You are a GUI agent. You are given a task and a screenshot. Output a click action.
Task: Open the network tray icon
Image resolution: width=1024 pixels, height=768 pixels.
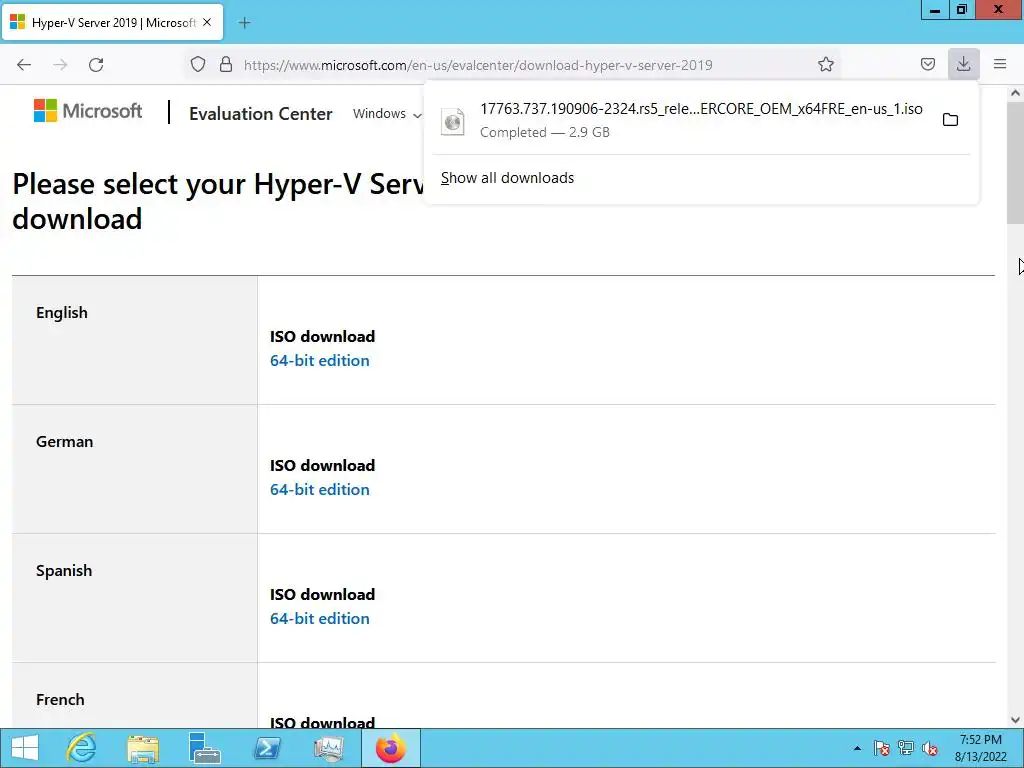906,748
